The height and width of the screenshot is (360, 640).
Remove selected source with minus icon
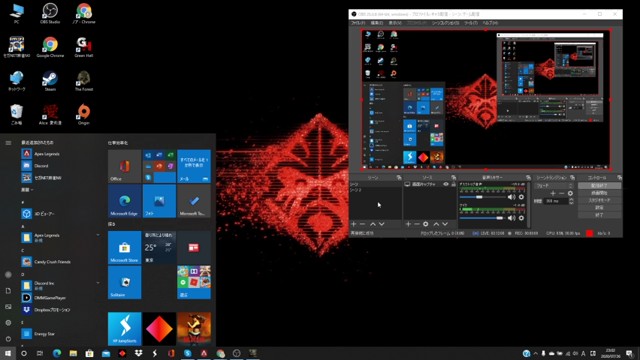click(417, 224)
